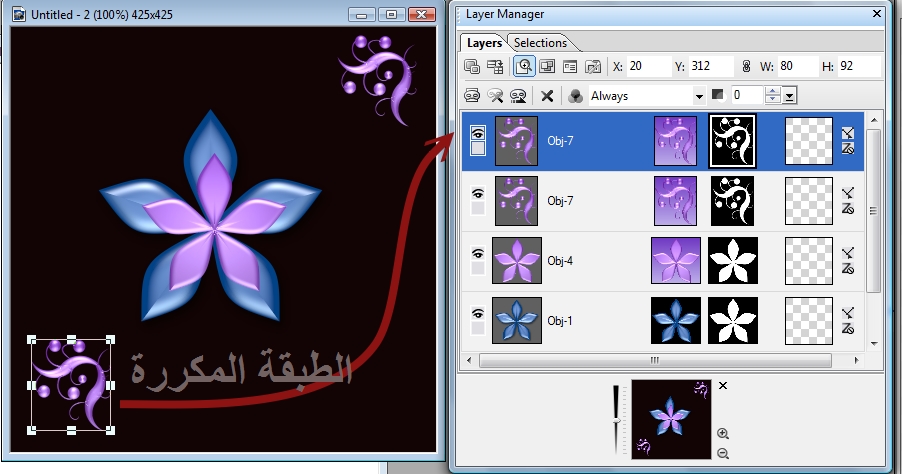Image resolution: width=902 pixels, height=474 pixels.
Task: Click the delete object X icon
Action: 547,96
